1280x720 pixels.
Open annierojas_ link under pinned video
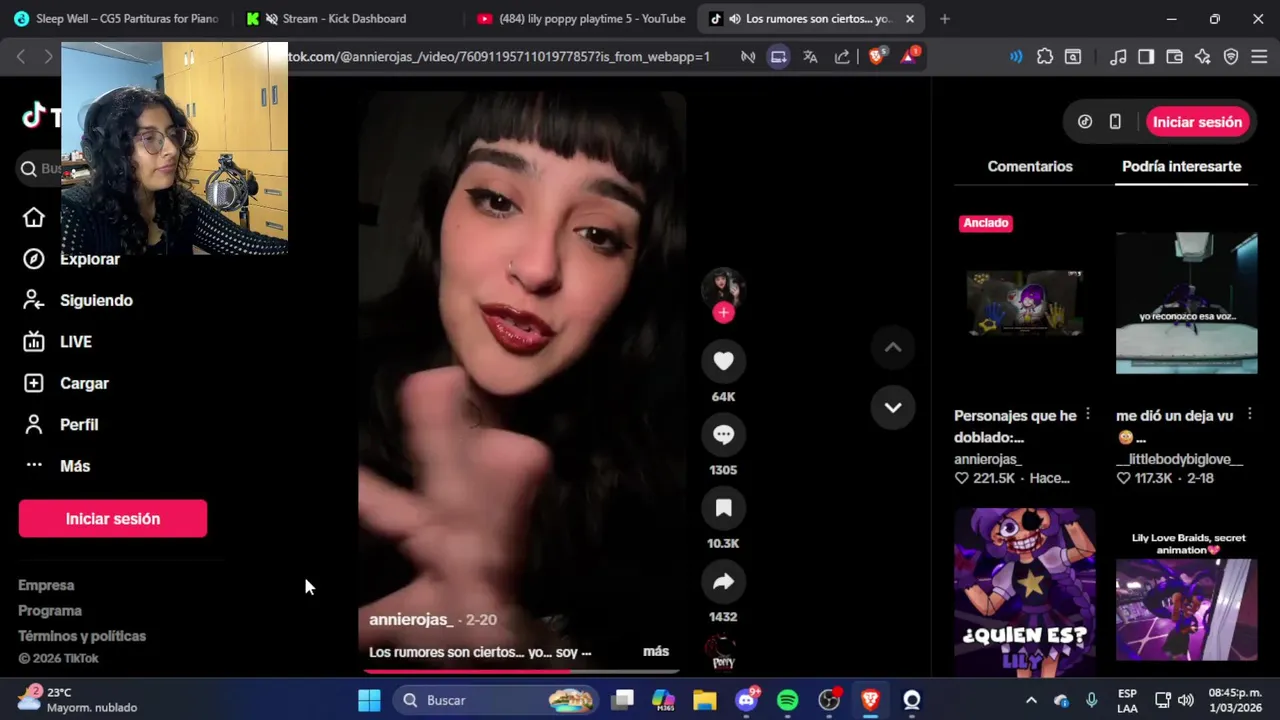988,459
